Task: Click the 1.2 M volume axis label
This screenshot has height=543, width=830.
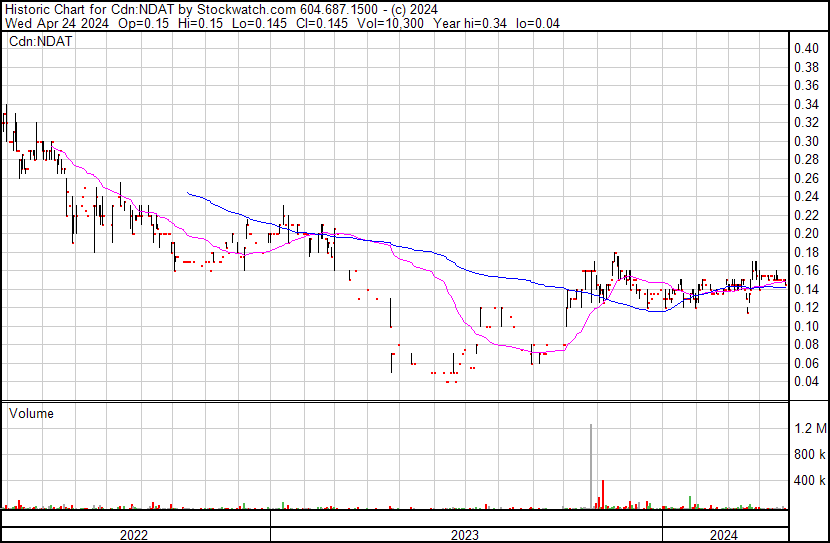Action: (810, 429)
